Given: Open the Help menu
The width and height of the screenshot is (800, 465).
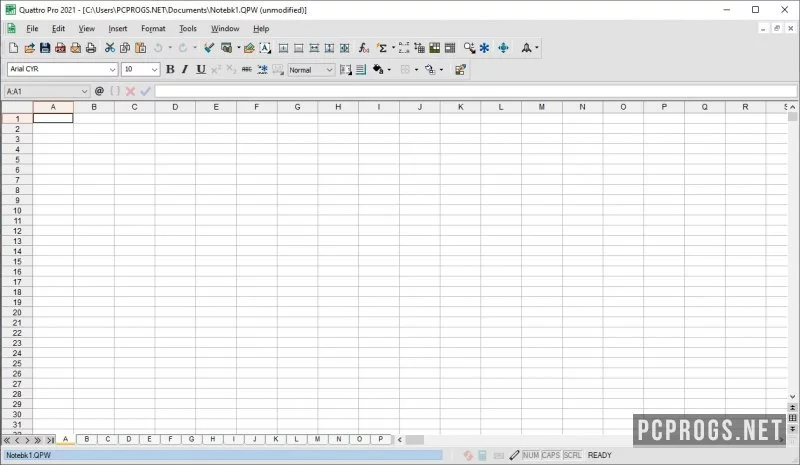Looking at the screenshot, I should [261, 29].
